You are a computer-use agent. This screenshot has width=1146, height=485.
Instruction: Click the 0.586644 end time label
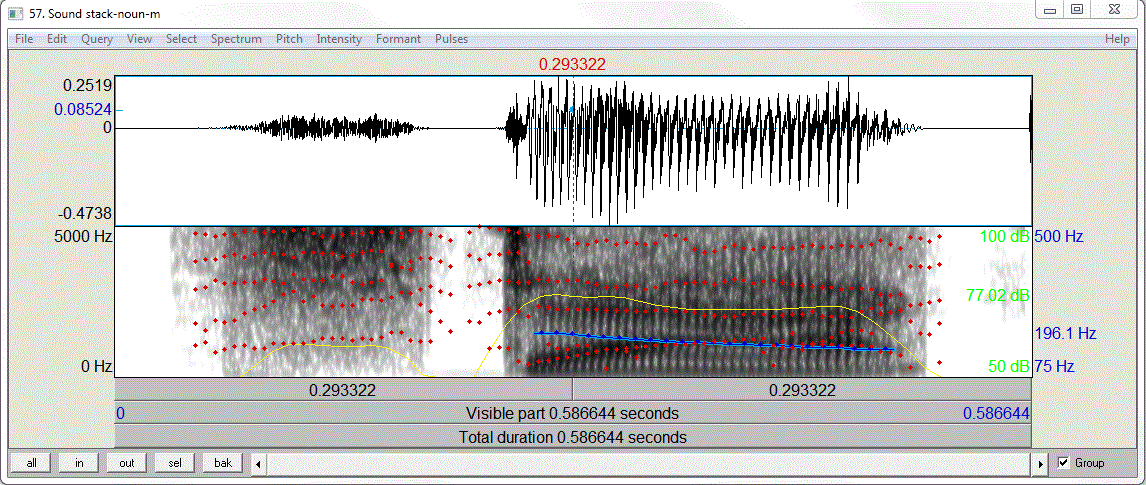[x=996, y=413]
